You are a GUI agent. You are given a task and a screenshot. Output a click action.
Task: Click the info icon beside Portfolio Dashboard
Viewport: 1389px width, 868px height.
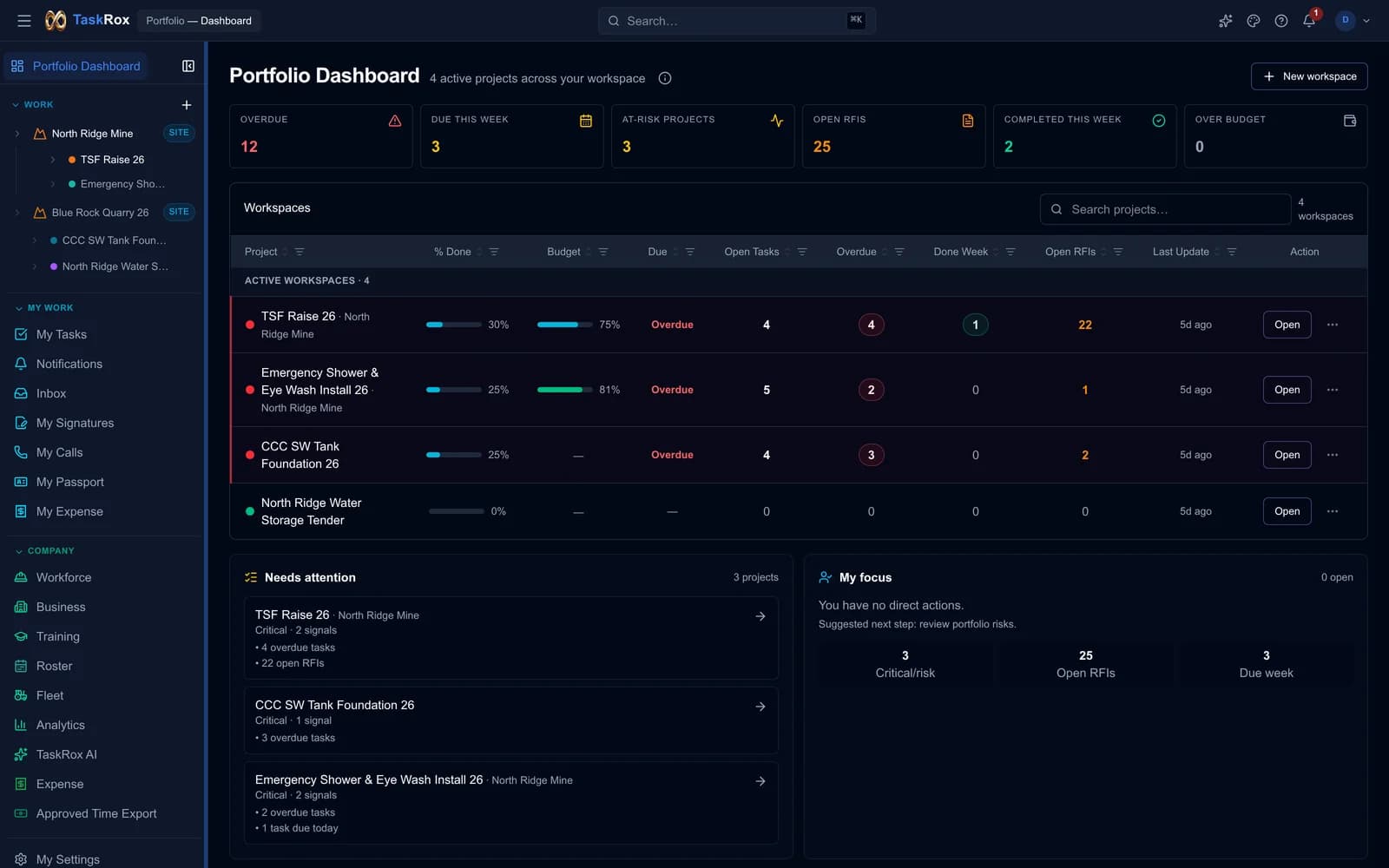click(665, 78)
